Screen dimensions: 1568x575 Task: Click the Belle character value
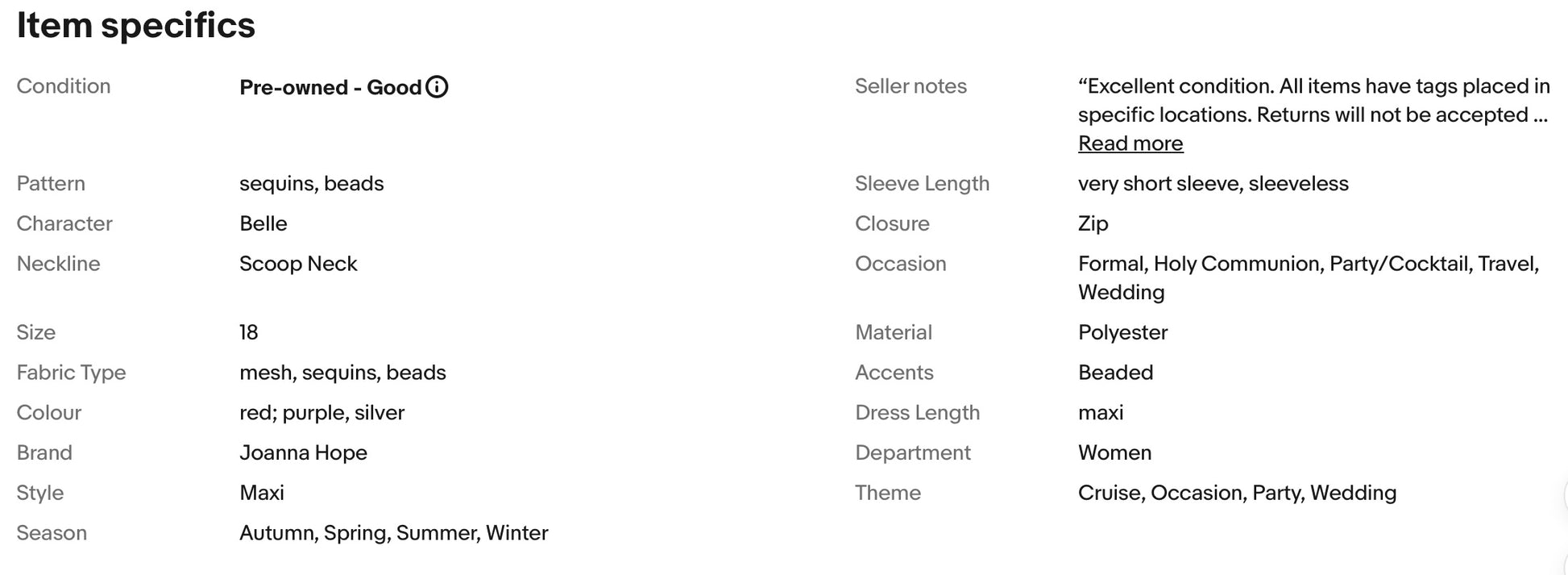[x=263, y=223]
